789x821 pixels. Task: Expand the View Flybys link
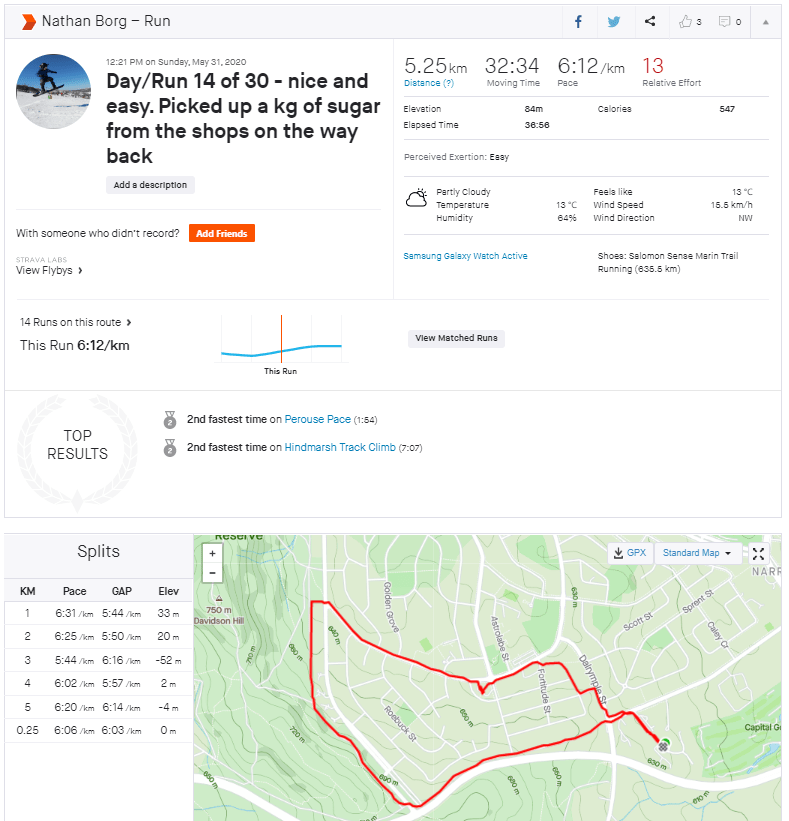coord(49,270)
